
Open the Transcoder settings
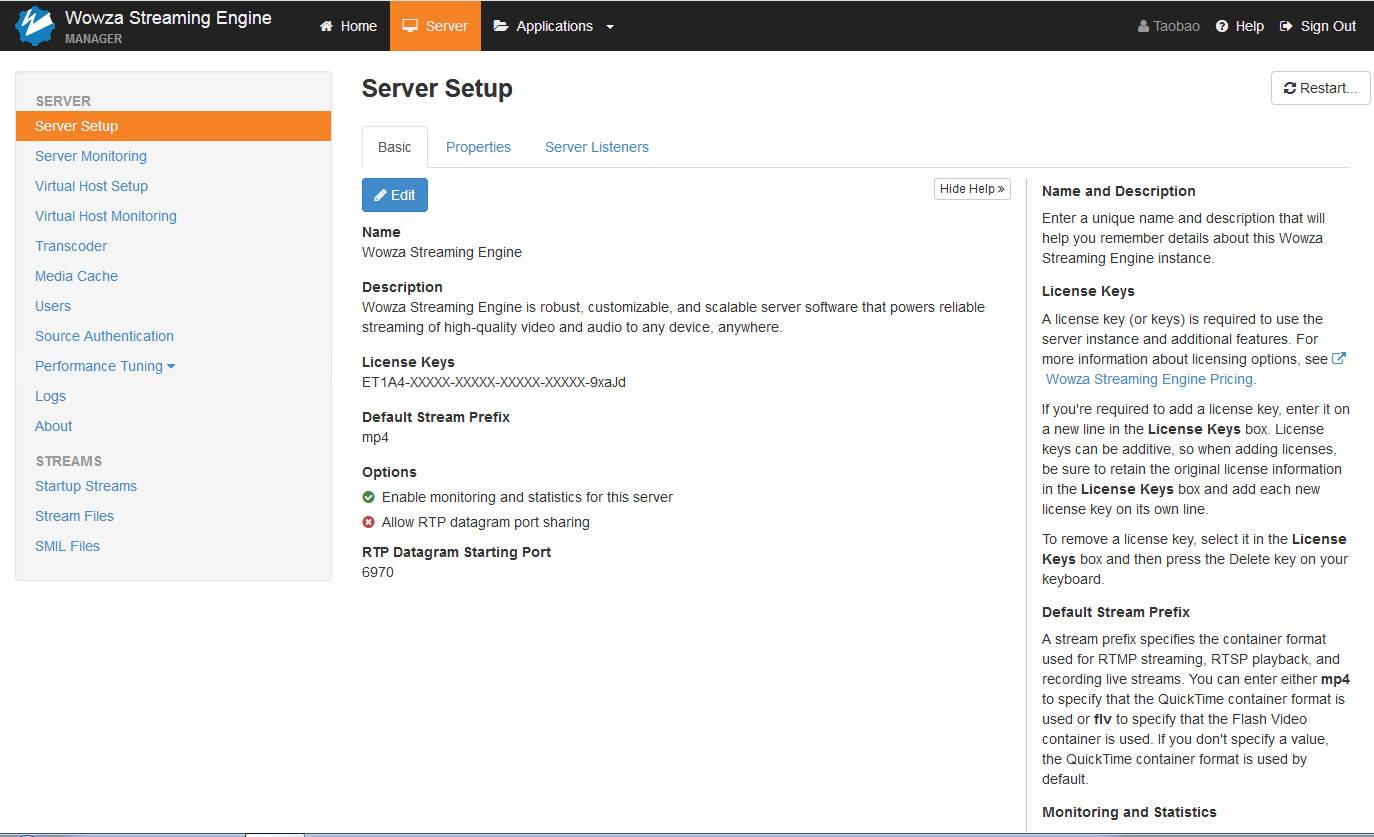tap(71, 246)
